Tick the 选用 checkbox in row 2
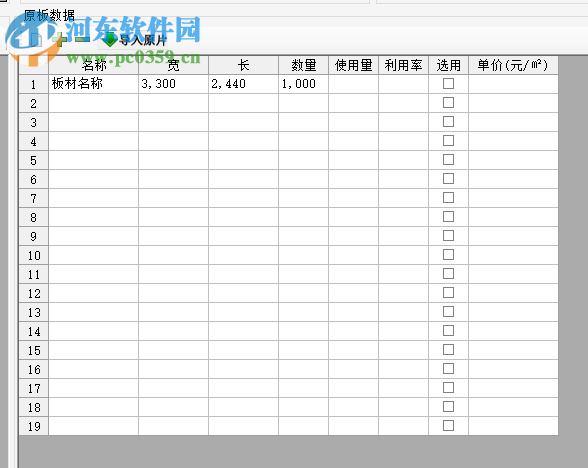Viewport: 588px width, 468px height. [448, 103]
